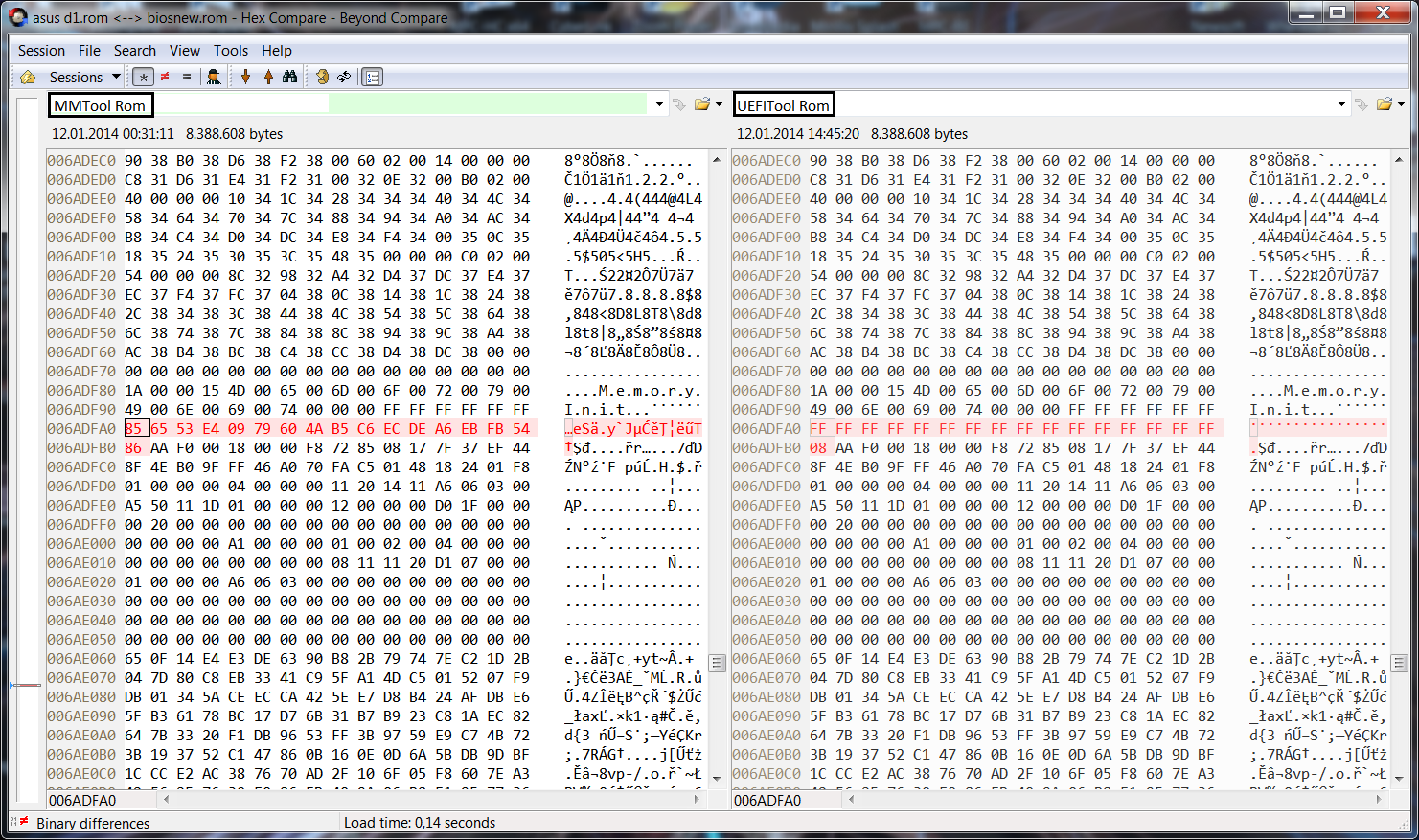Click right pane address 006ADEC0
Screen dimensions: 1419x840
(x=767, y=160)
